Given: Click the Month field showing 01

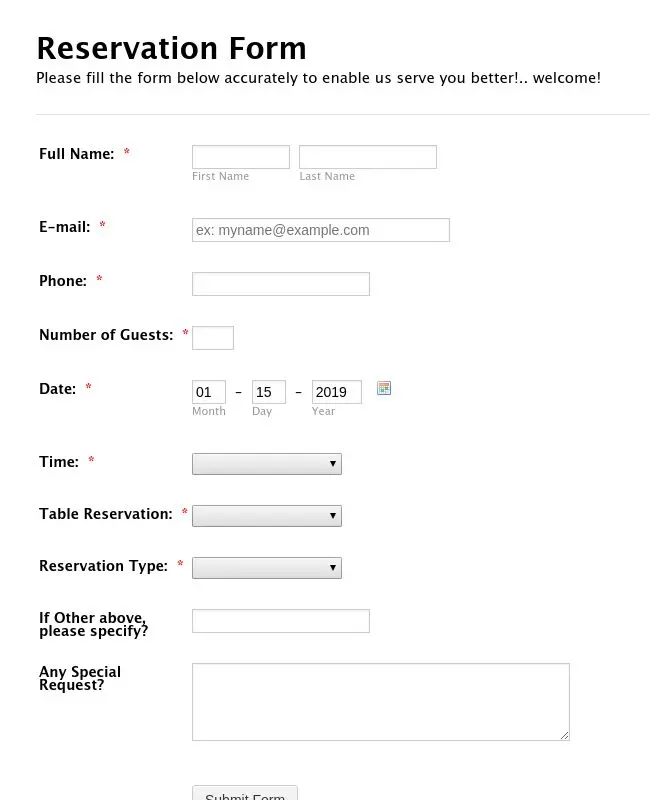Looking at the screenshot, I should click(x=209, y=392).
